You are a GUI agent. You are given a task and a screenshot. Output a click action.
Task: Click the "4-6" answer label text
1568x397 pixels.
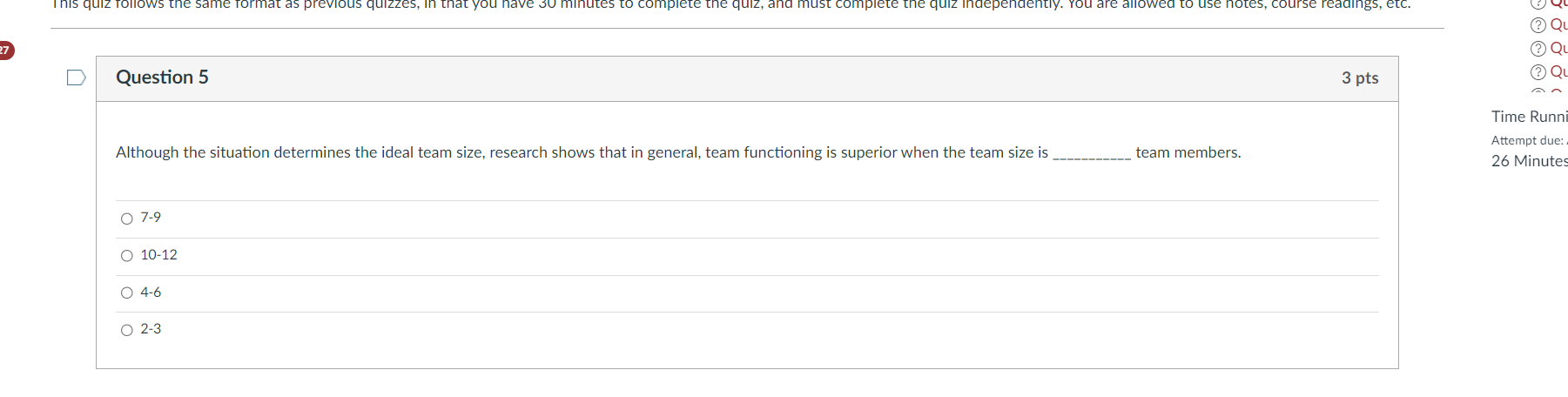151,293
